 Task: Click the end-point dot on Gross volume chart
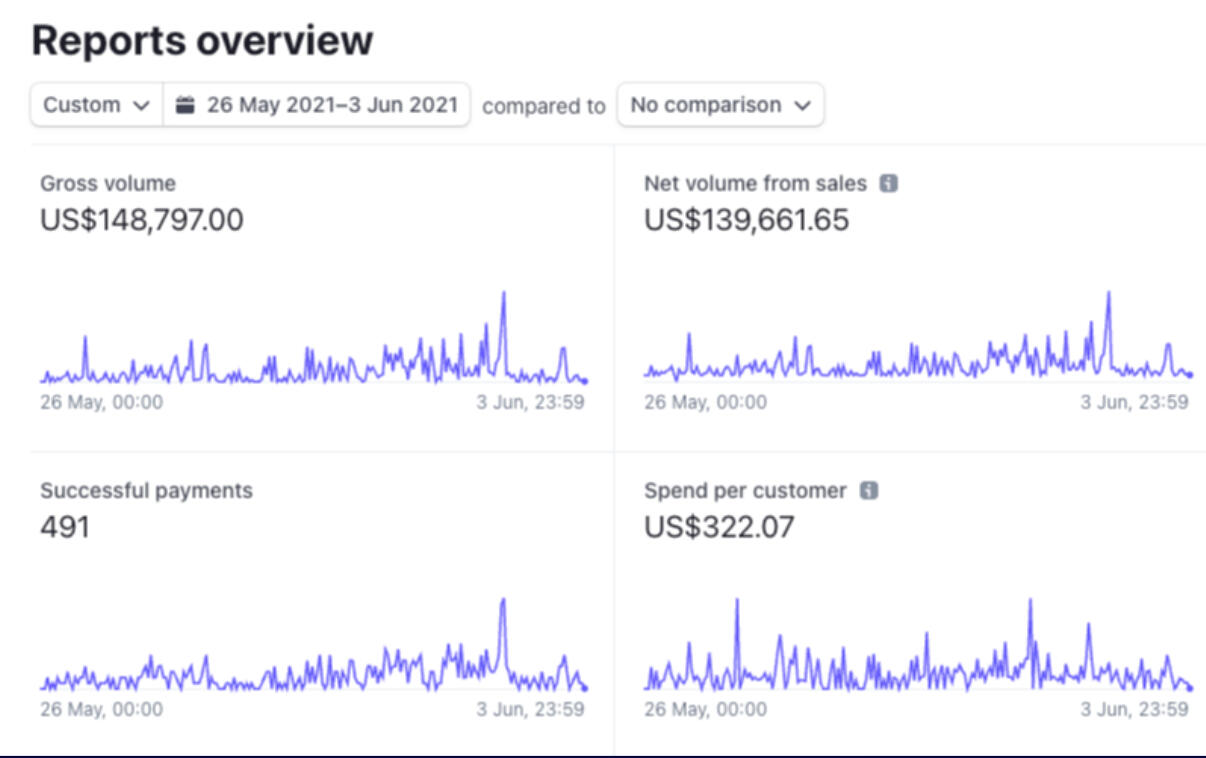pos(585,381)
